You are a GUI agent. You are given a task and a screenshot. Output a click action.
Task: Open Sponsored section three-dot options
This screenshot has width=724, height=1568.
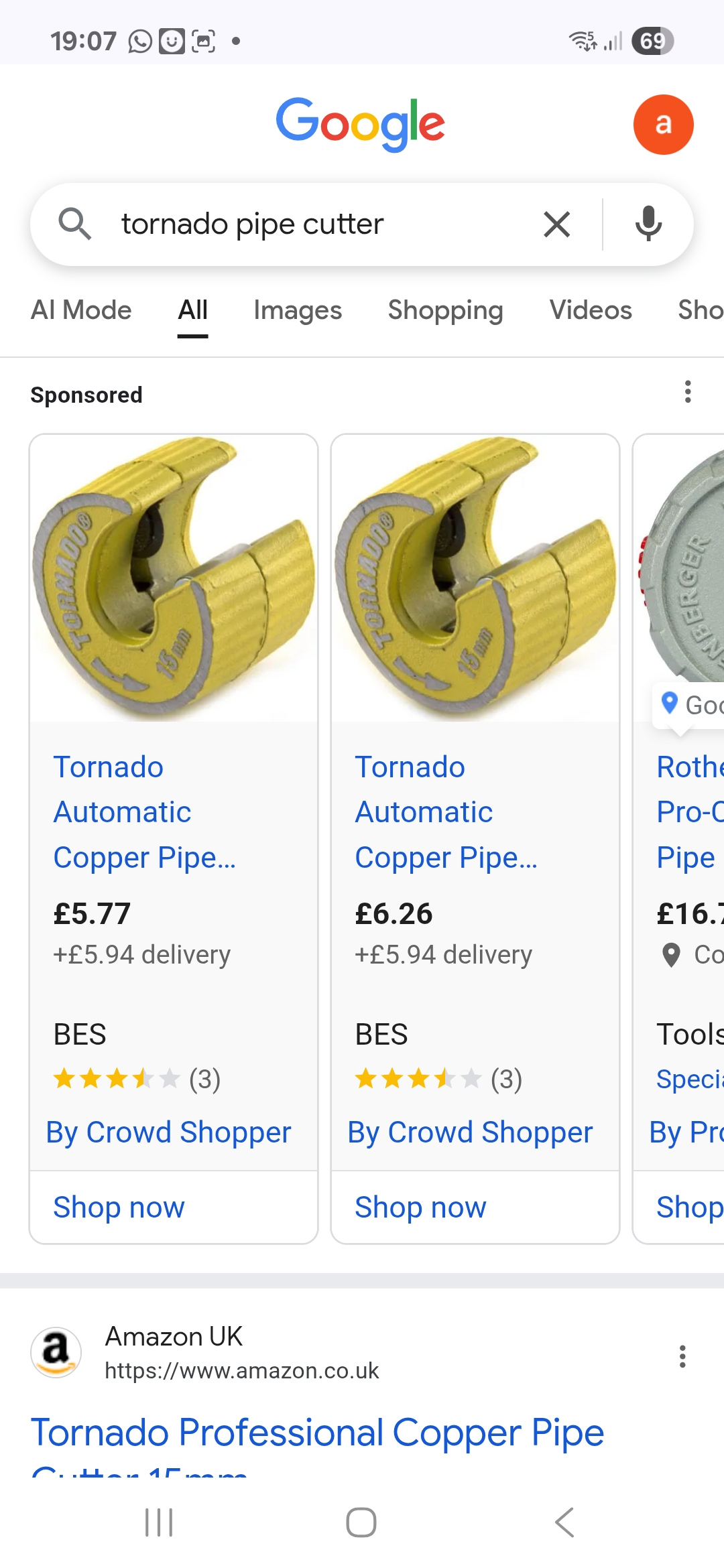[x=687, y=392]
